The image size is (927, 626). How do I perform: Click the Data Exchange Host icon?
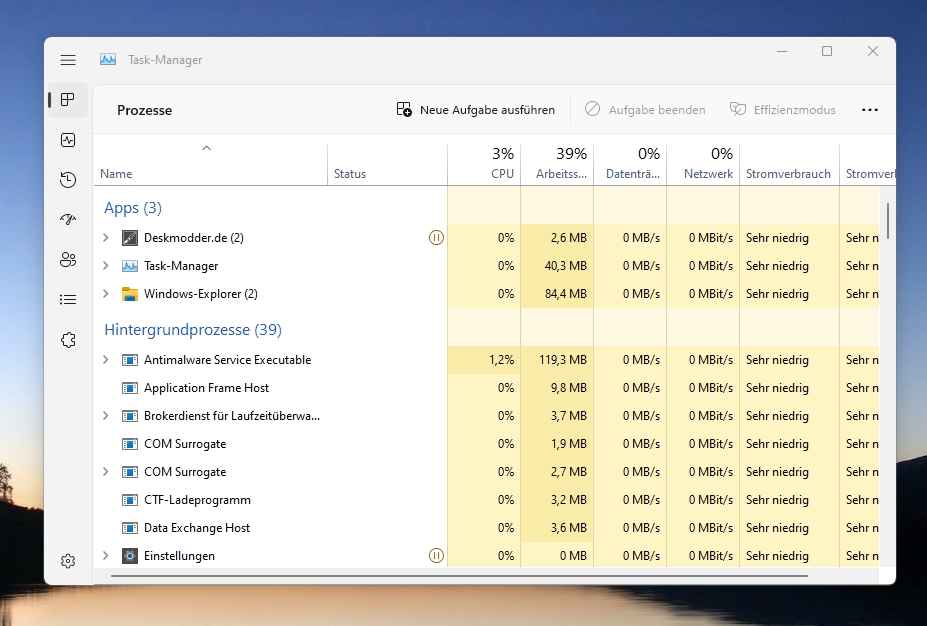point(129,528)
